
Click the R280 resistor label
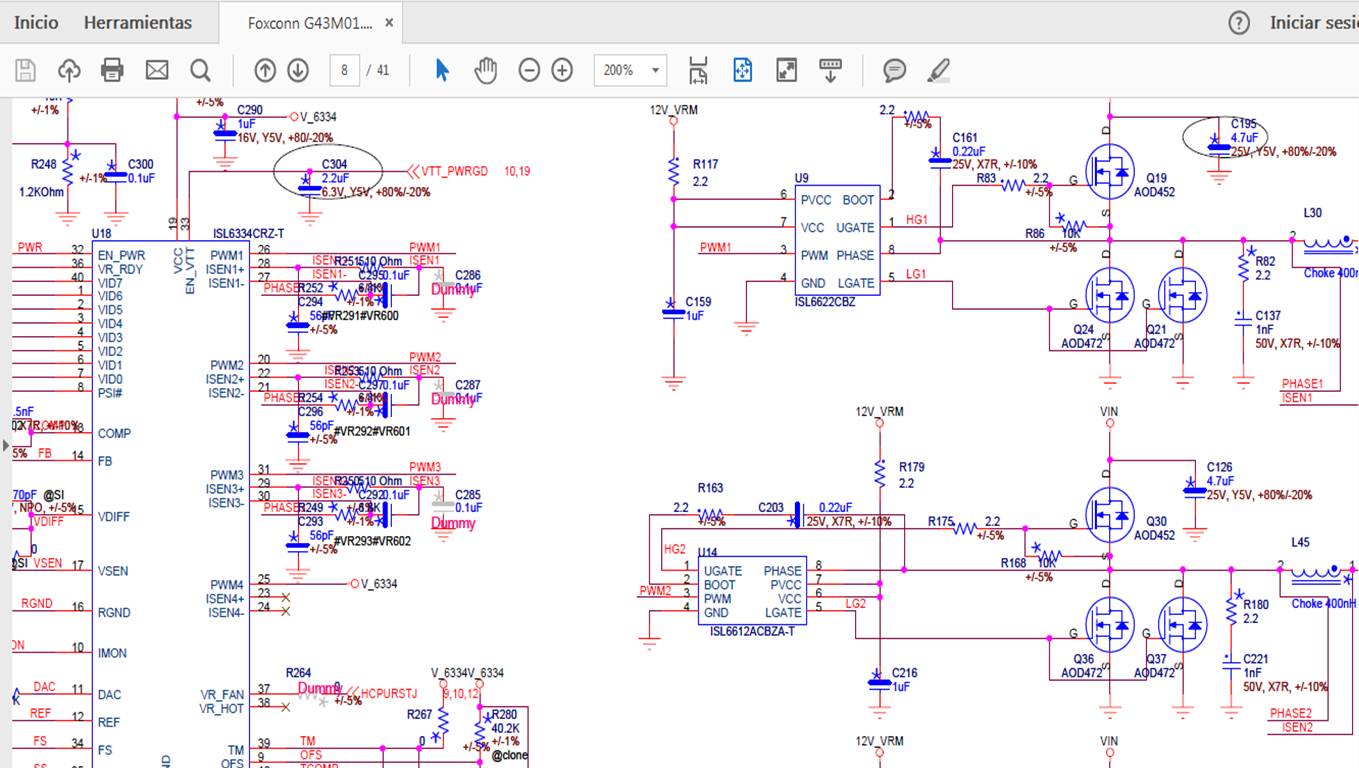click(503, 715)
